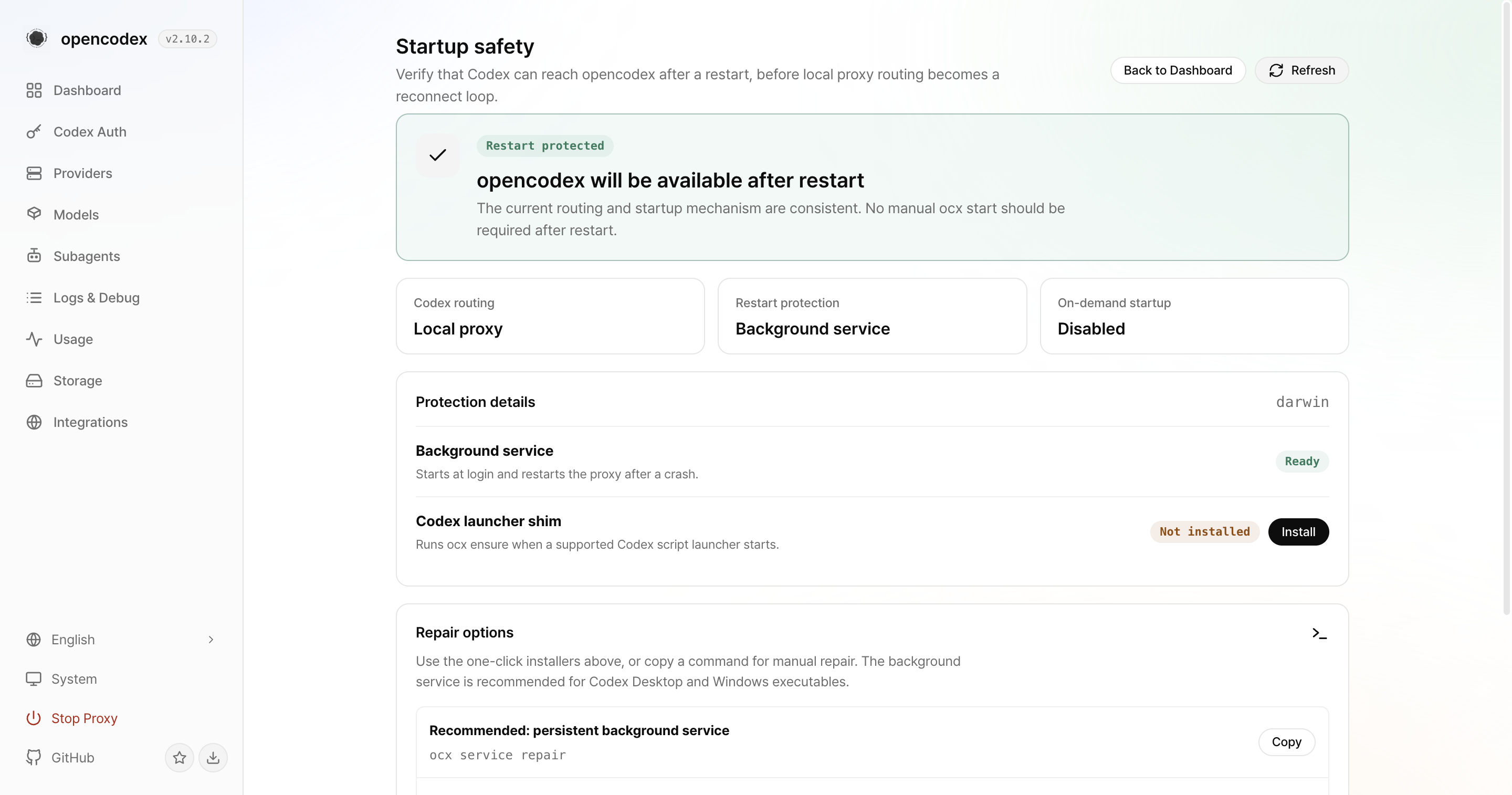Go to Codex Auth section

pyautogui.click(x=121, y=131)
